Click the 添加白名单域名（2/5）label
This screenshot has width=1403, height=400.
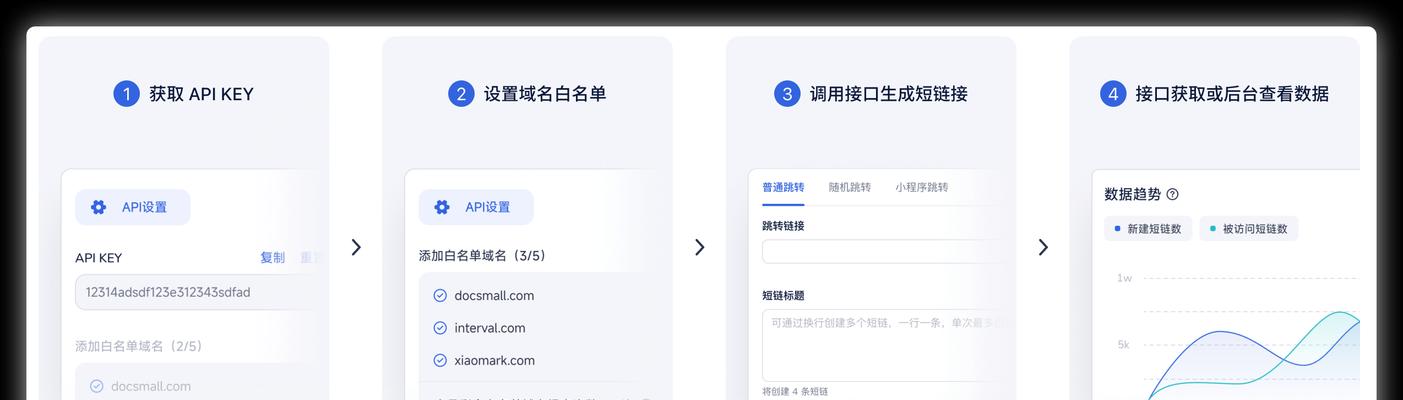pyautogui.click(x=139, y=346)
